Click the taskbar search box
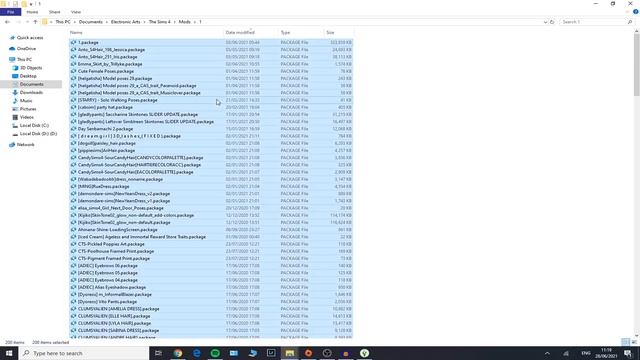640x360 pixels. point(84,353)
